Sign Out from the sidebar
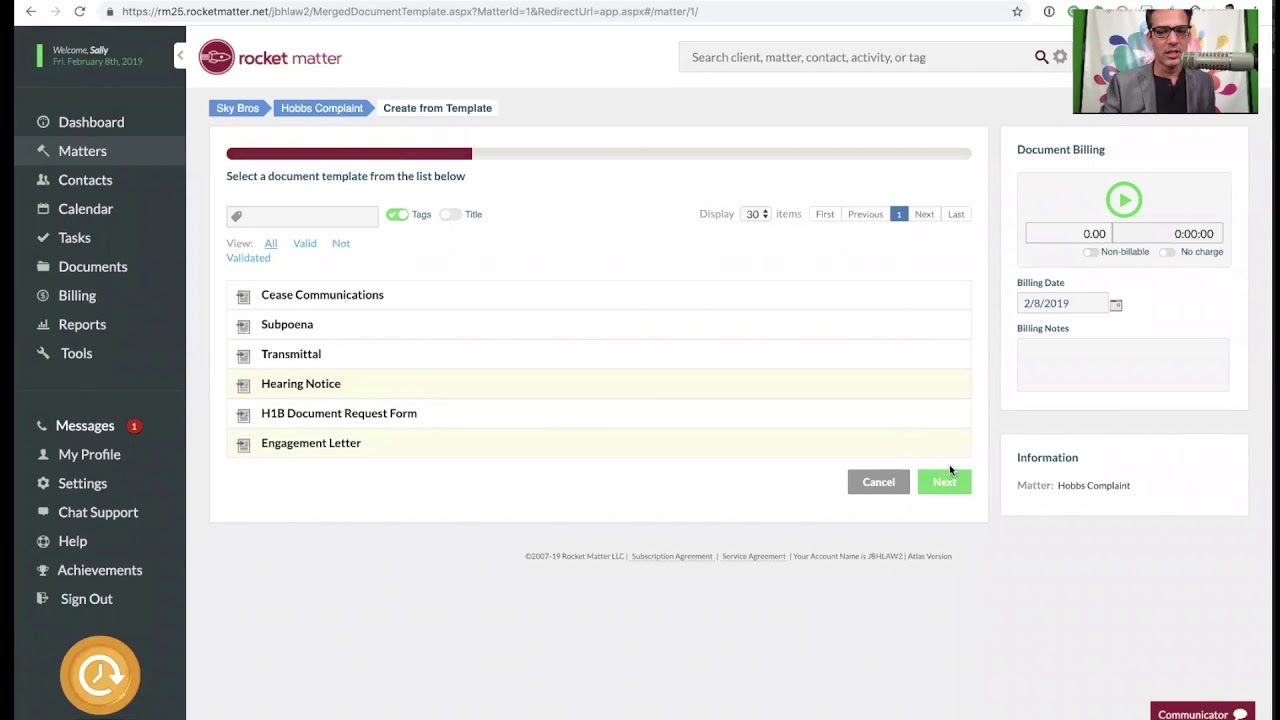This screenshot has height=720, width=1280. click(x=86, y=599)
